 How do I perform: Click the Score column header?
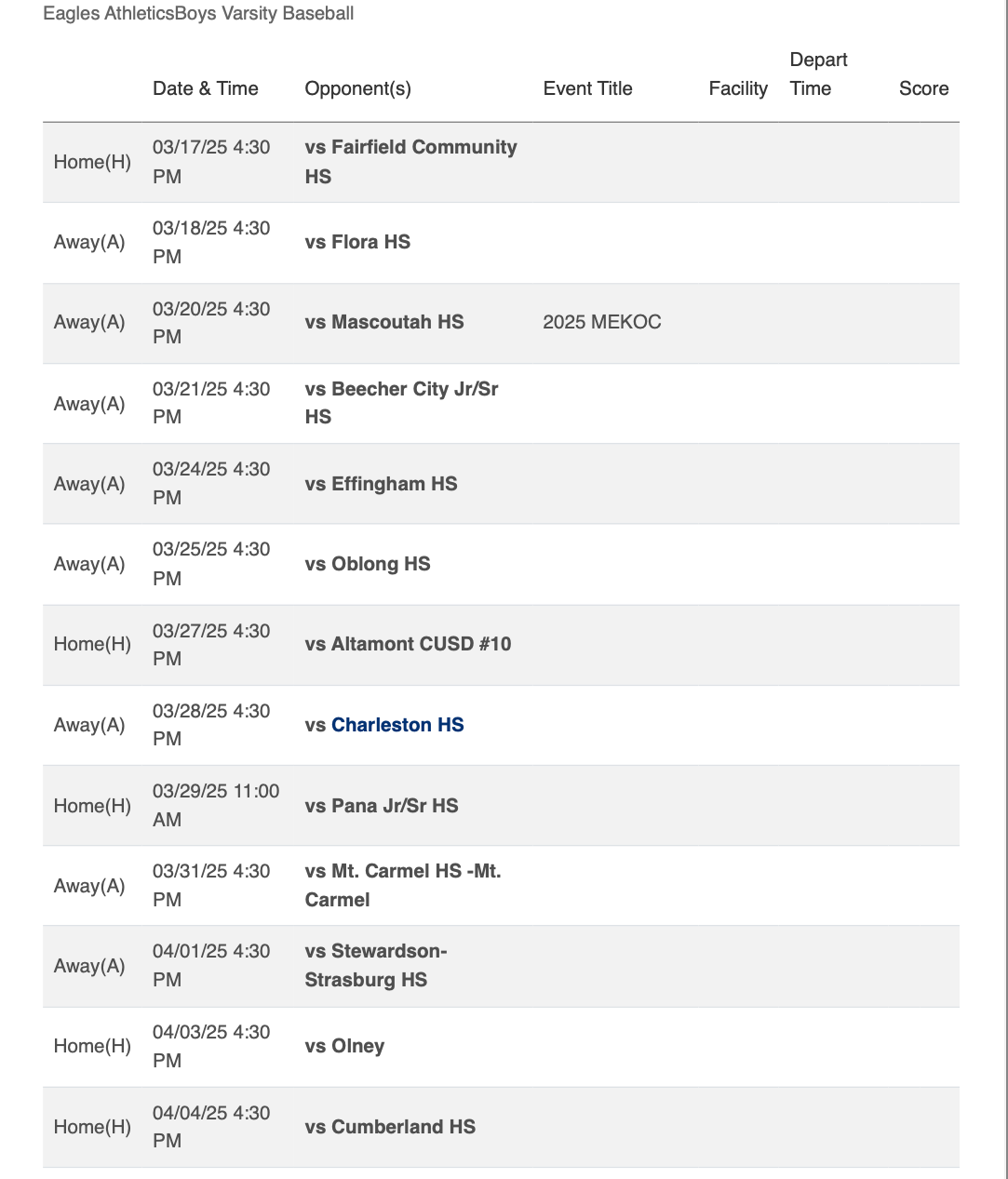pos(924,88)
